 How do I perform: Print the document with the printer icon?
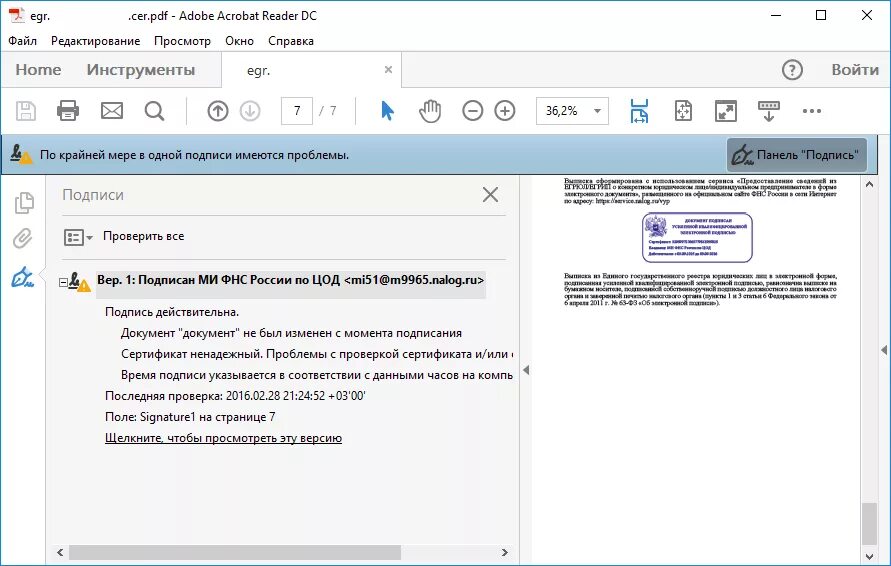[x=68, y=111]
